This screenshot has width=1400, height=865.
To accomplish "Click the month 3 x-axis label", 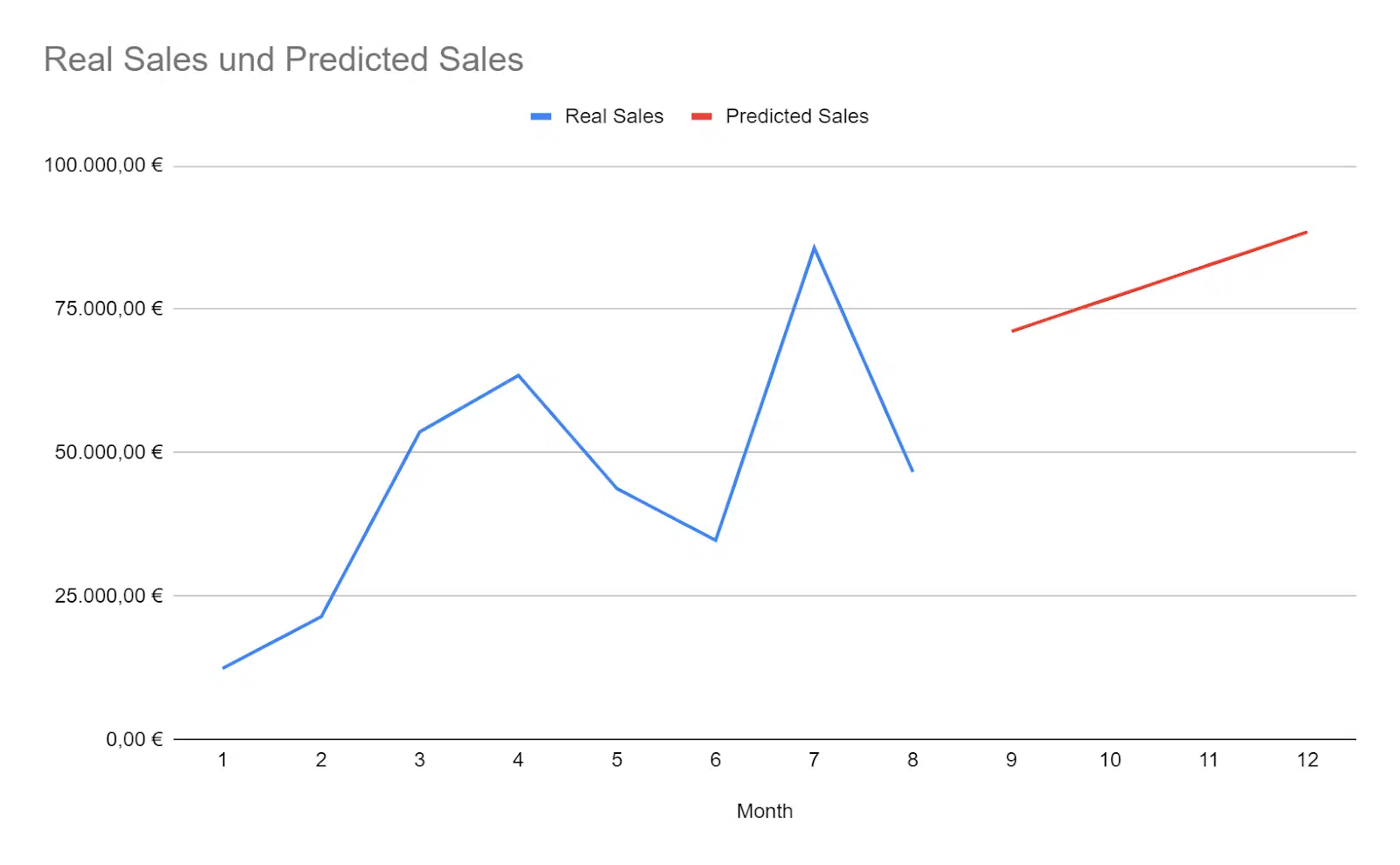I will point(420,760).
